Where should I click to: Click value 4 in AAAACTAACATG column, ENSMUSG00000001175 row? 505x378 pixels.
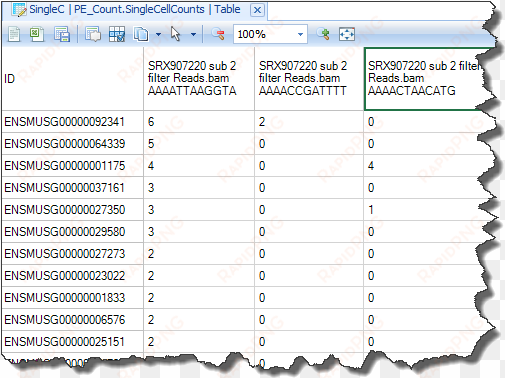click(x=371, y=166)
